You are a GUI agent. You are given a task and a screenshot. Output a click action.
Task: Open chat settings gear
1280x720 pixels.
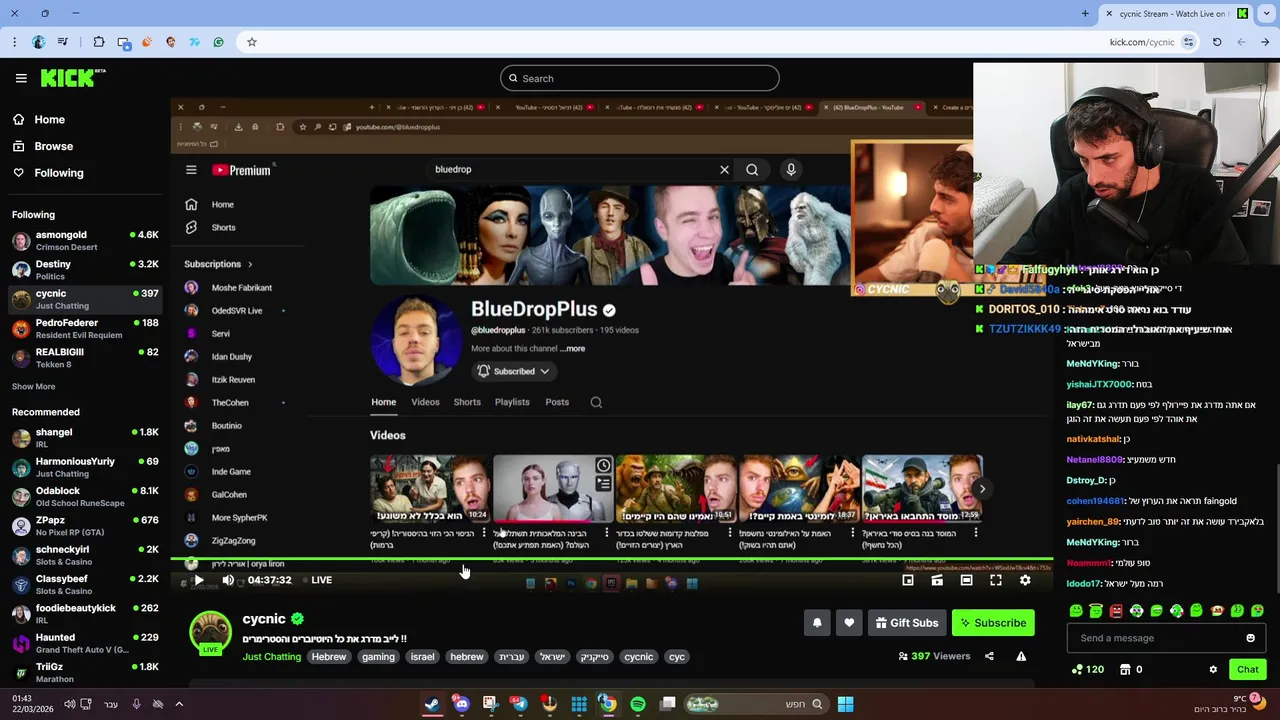(x=1213, y=670)
